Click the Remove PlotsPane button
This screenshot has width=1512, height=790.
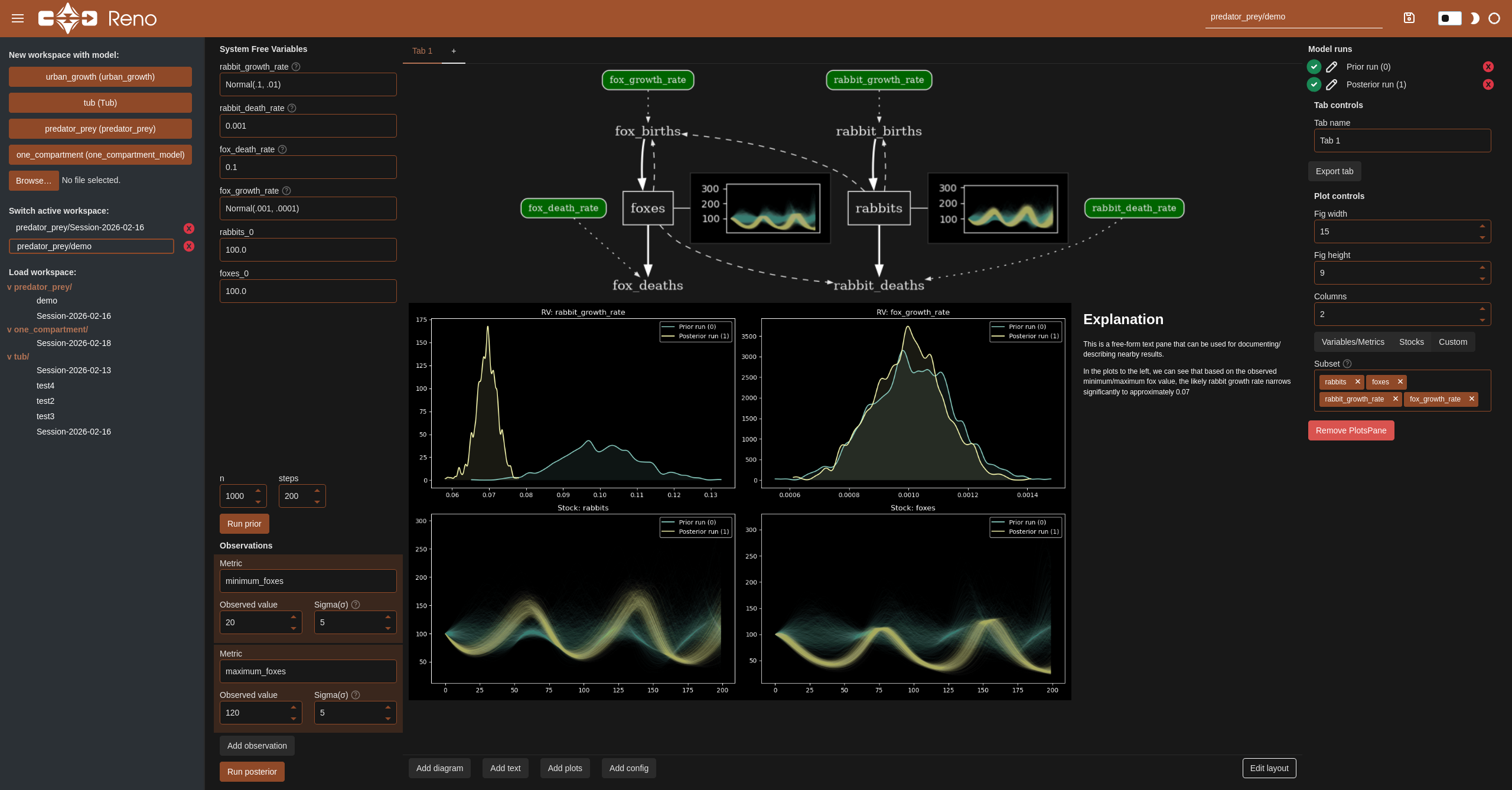coord(1350,430)
